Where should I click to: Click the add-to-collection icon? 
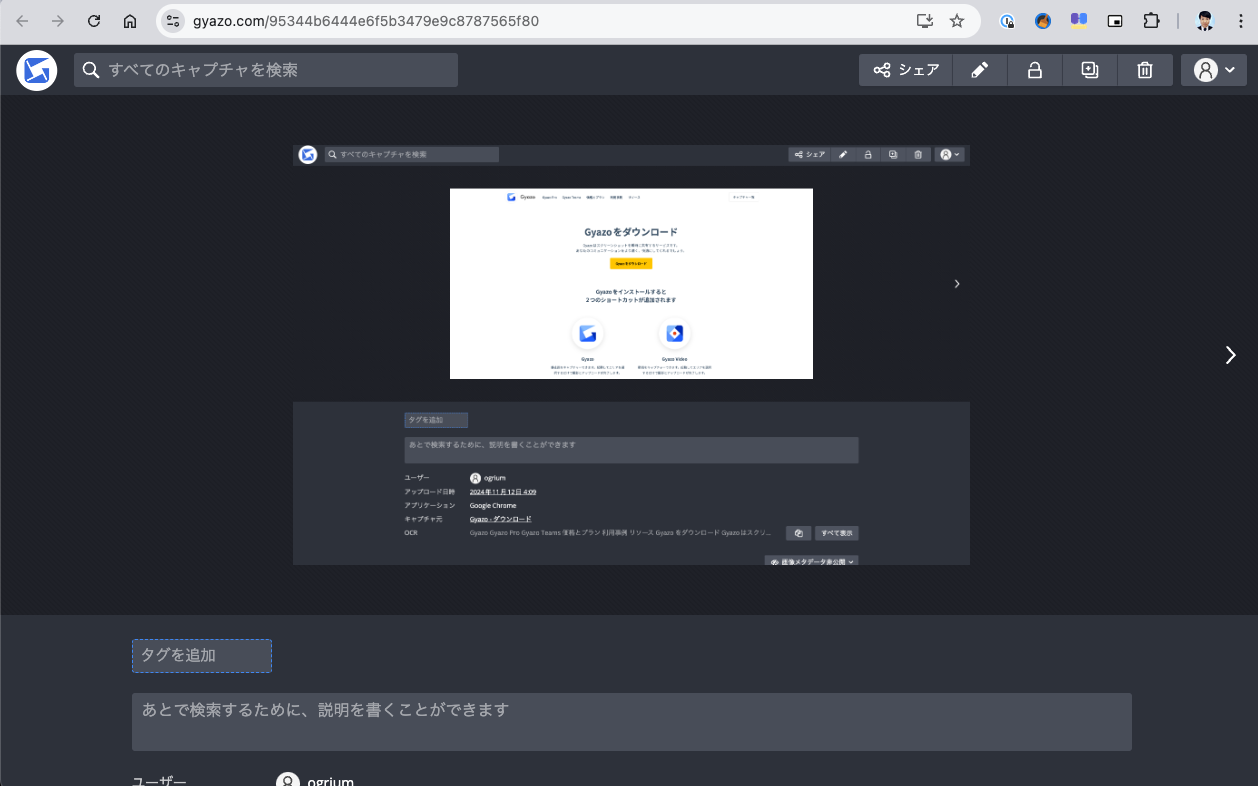pos(1090,70)
